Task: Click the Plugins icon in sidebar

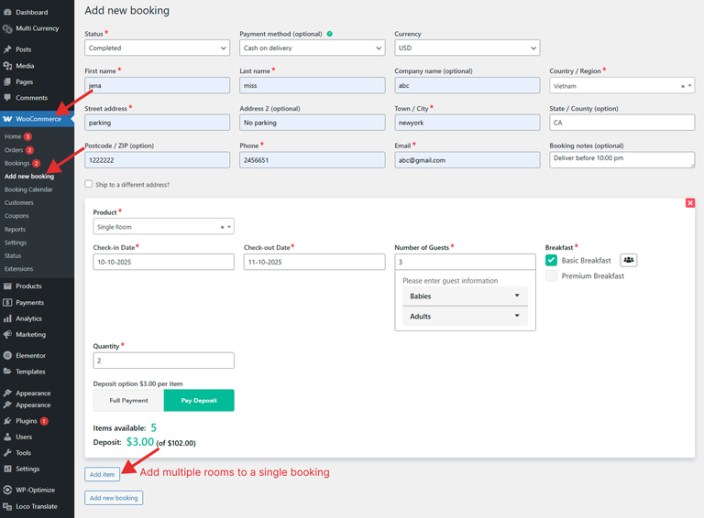Action: click(x=8, y=421)
